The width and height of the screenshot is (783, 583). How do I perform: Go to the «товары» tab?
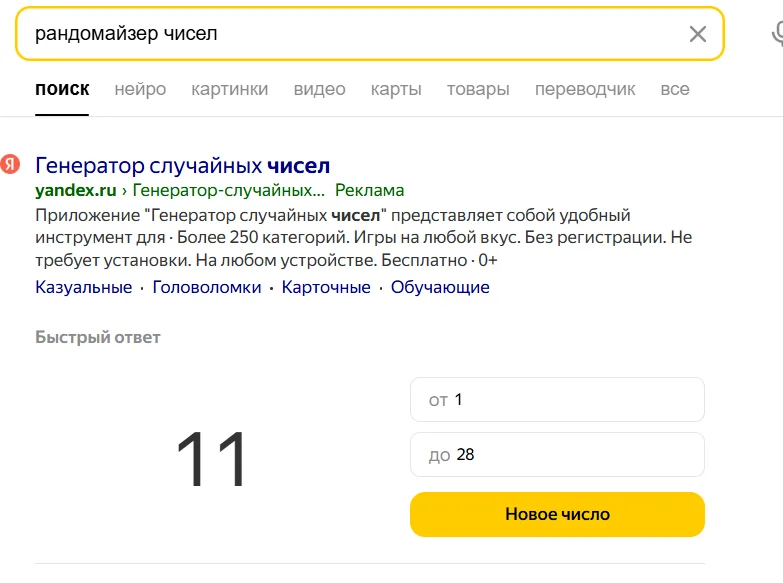click(x=478, y=89)
